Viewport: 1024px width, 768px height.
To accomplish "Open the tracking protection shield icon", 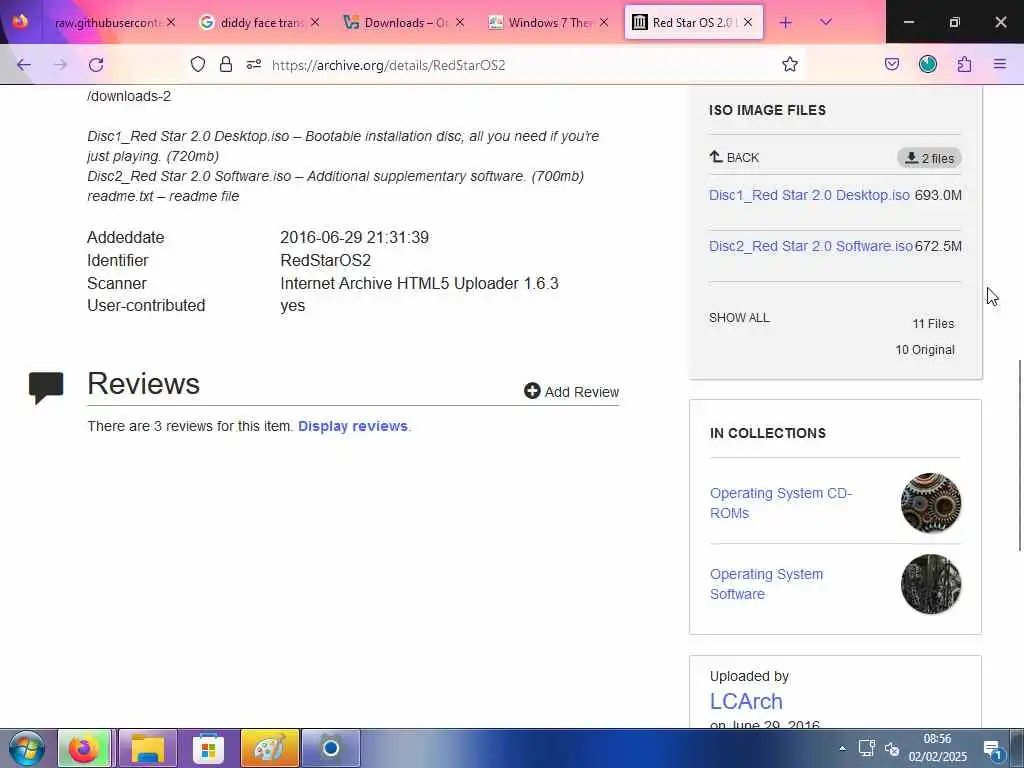I will click(x=198, y=64).
